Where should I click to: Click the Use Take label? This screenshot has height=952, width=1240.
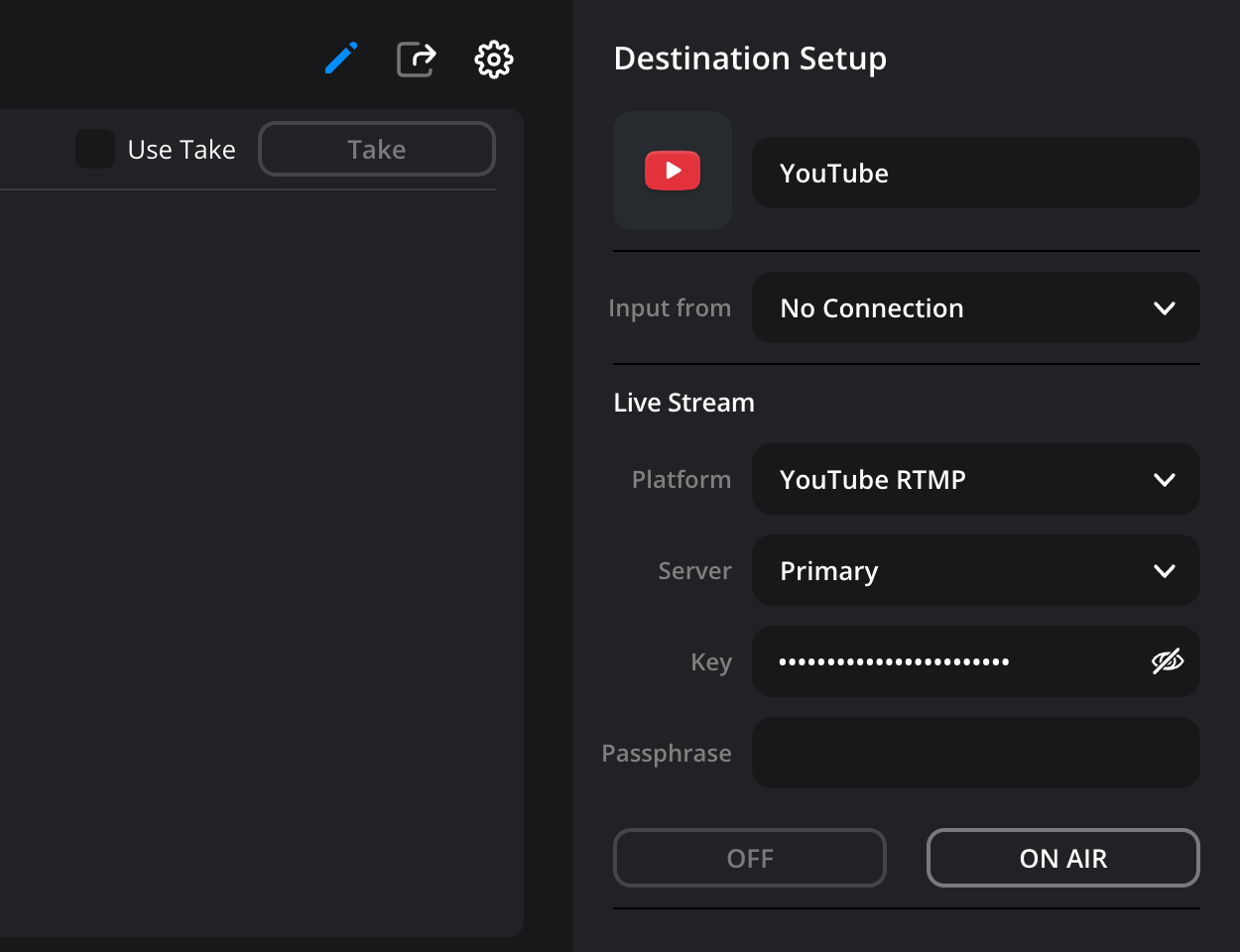(182, 150)
